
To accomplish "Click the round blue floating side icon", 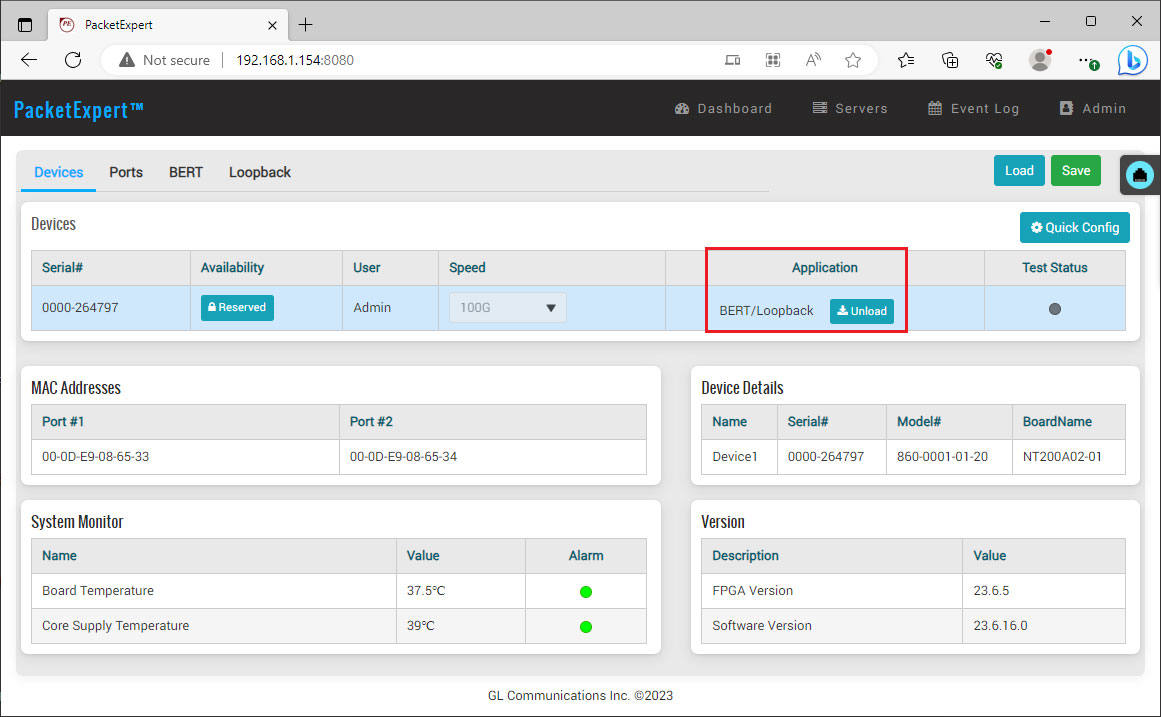I will pyautogui.click(x=1140, y=176).
